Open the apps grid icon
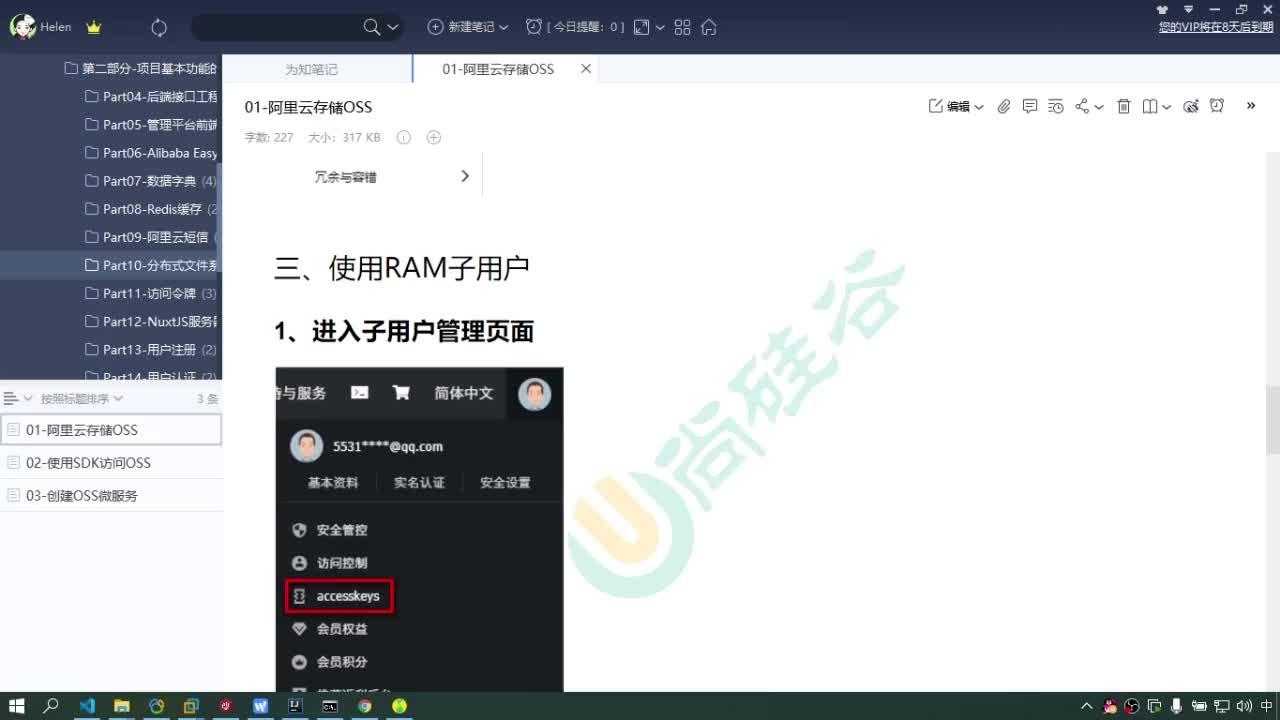Image resolution: width=1280 pixels, height=720 pixels. click(683, 27)
